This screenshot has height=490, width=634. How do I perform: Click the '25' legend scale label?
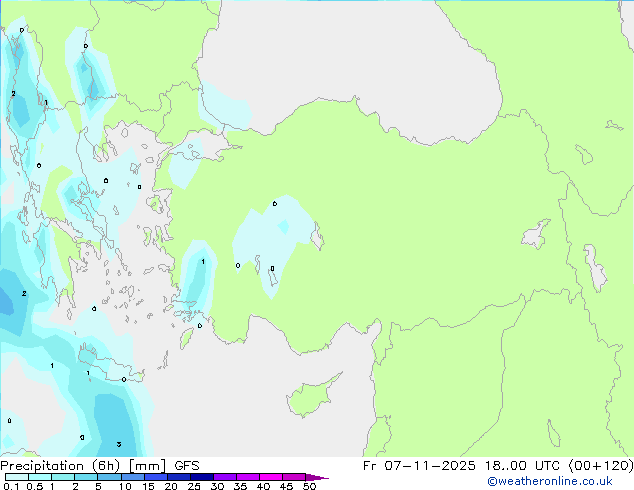coord(194,486)
